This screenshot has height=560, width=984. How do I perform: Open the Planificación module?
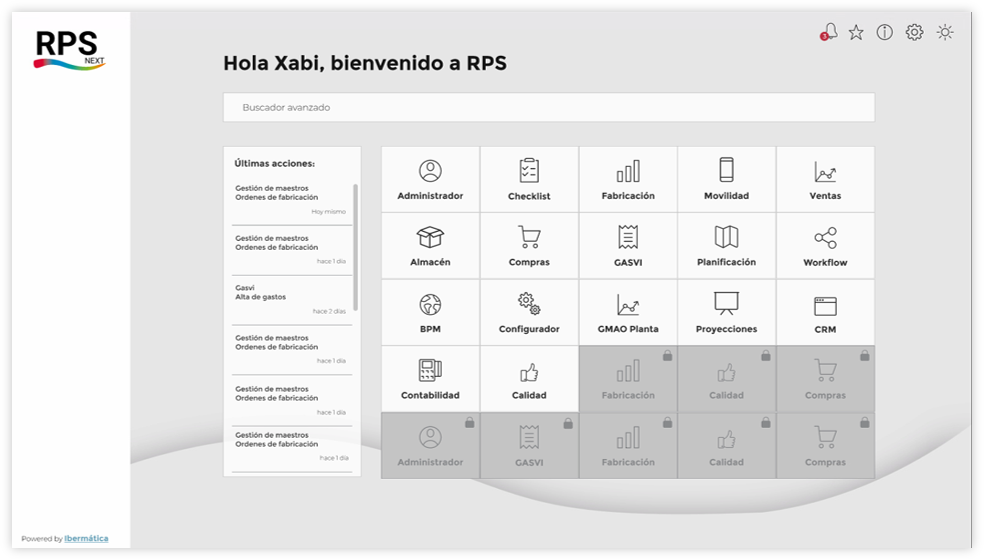(x=727, y=246)
